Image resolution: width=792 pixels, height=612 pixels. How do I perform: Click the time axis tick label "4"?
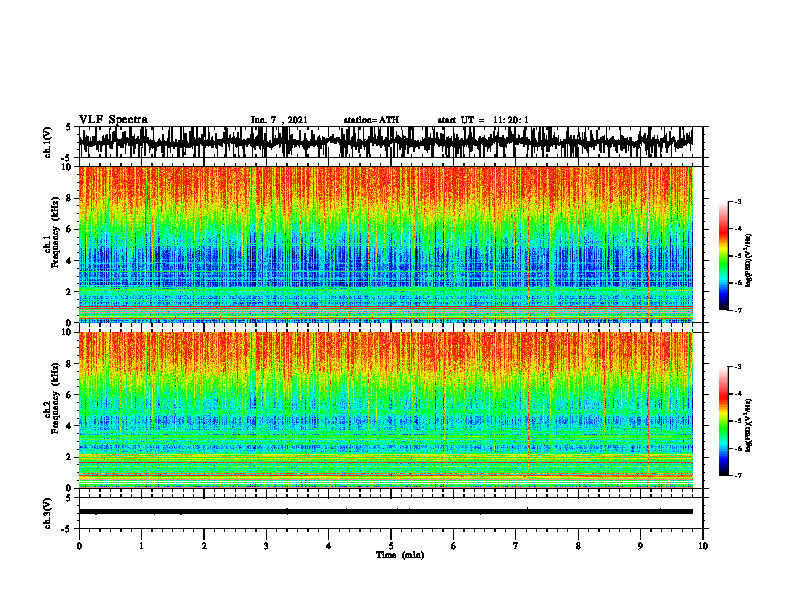click(x=328, y=546)
